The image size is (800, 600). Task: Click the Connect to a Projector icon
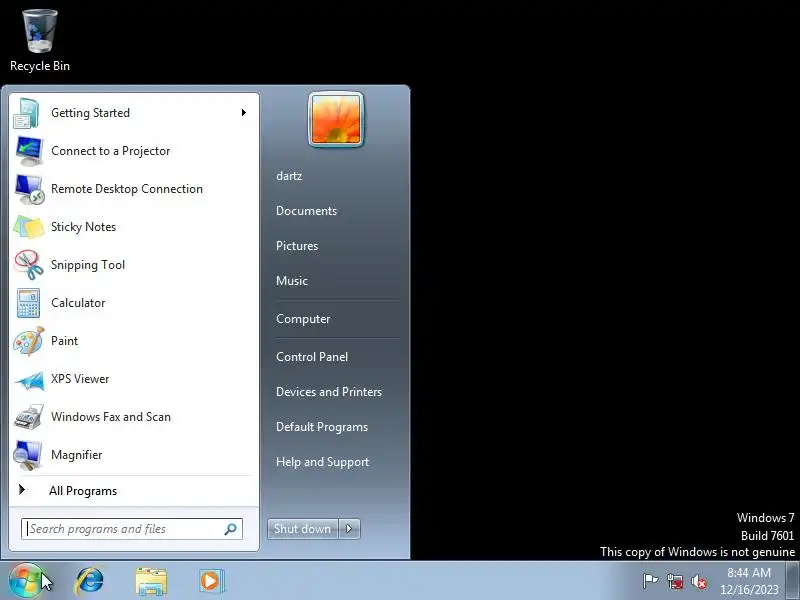pyautogui.click(x=29, y=151)
